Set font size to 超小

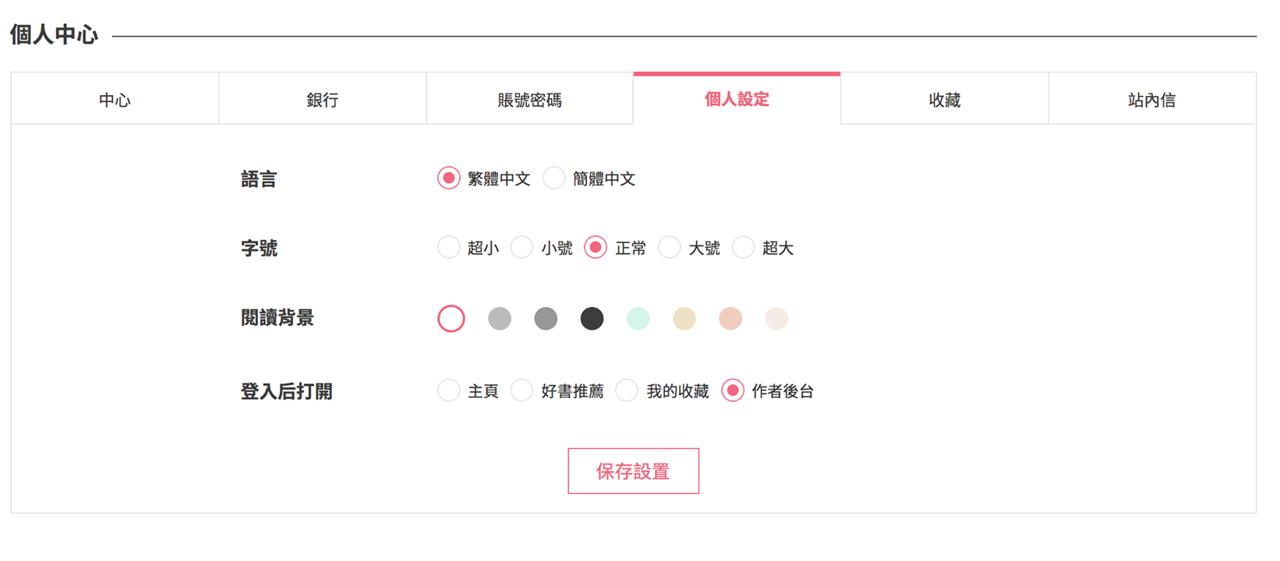[x=449, y=248]
